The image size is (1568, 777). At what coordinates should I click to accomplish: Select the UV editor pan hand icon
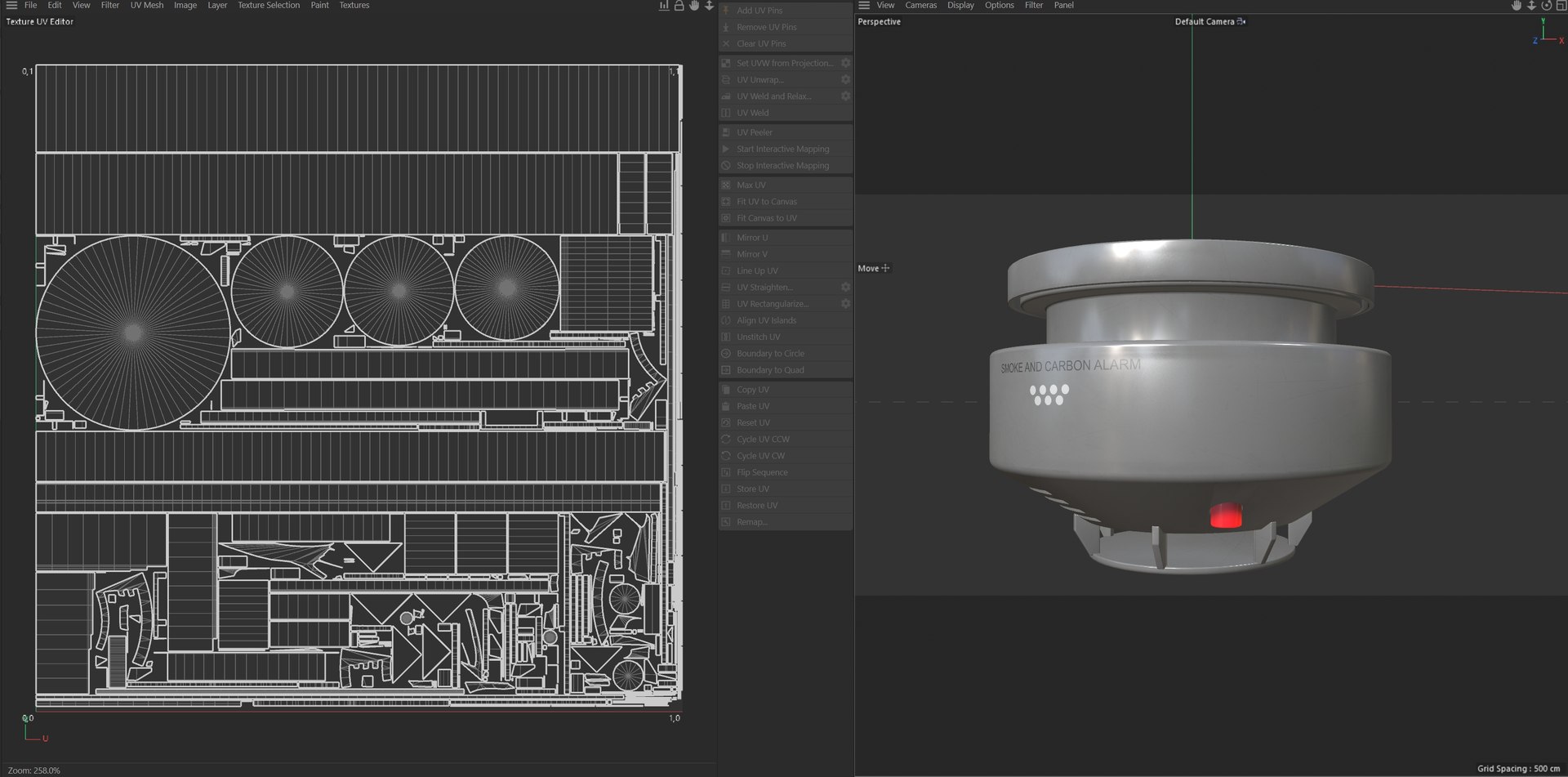[x=693, y=6]
